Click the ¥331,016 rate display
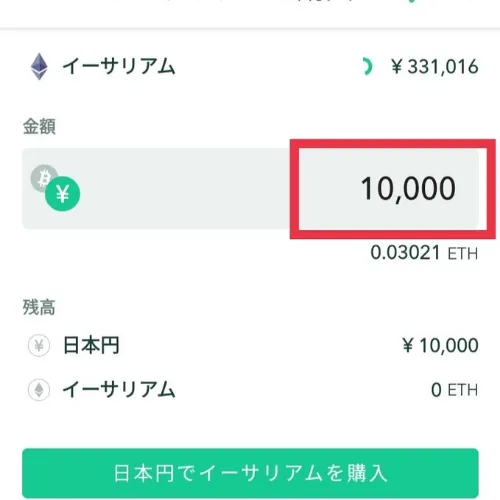The image size is (500, 500). [435, 67]
